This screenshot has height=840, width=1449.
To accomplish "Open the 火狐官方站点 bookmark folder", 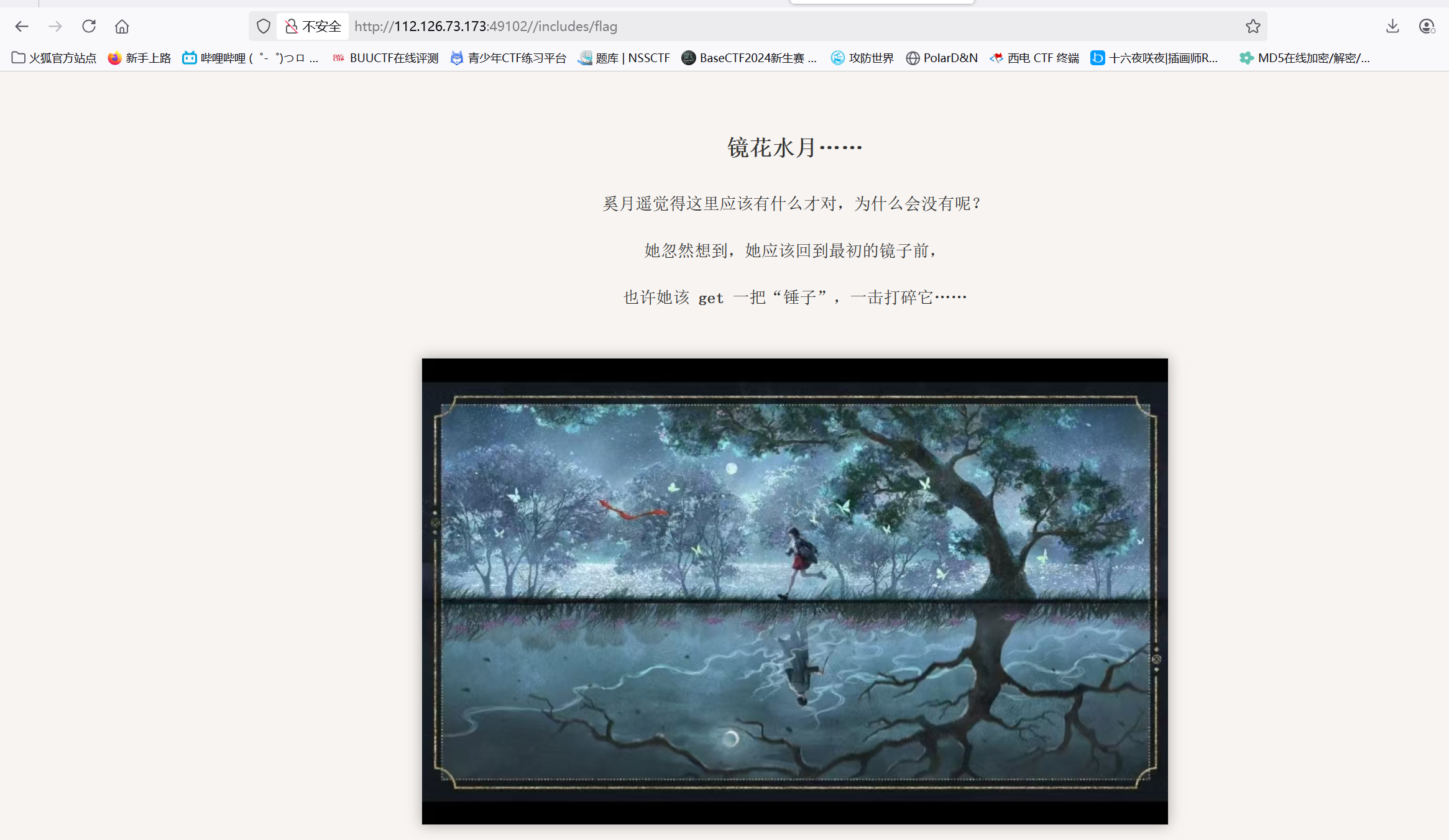I will tap(54, 58).
